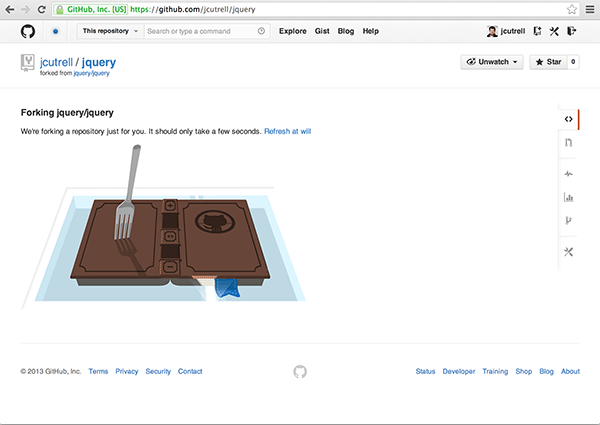Open the Terms footer link

tap(98, 371)
